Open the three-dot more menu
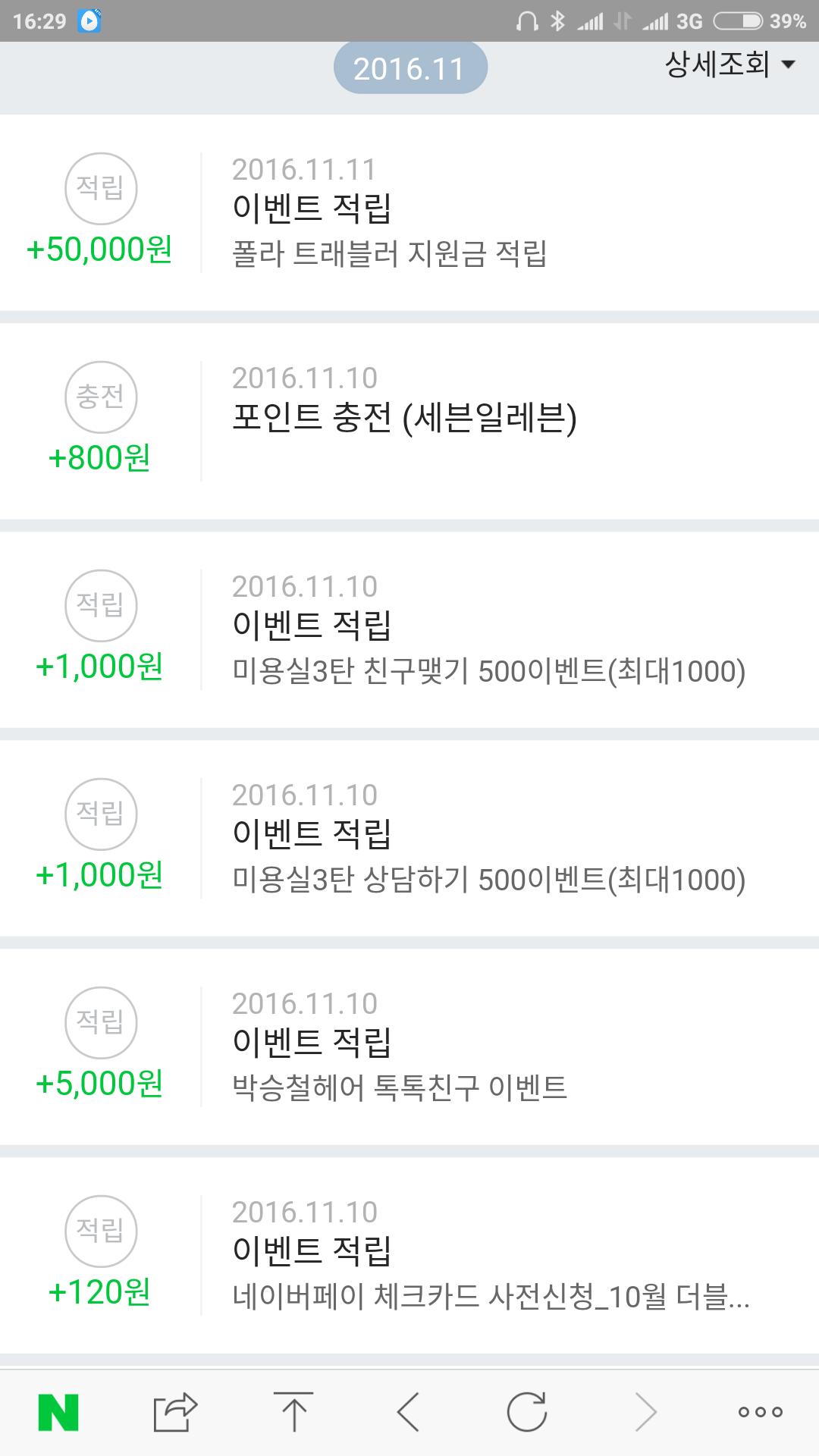Image resolution: width=819 pixels, height=1456 pixels. (760, 1412)
